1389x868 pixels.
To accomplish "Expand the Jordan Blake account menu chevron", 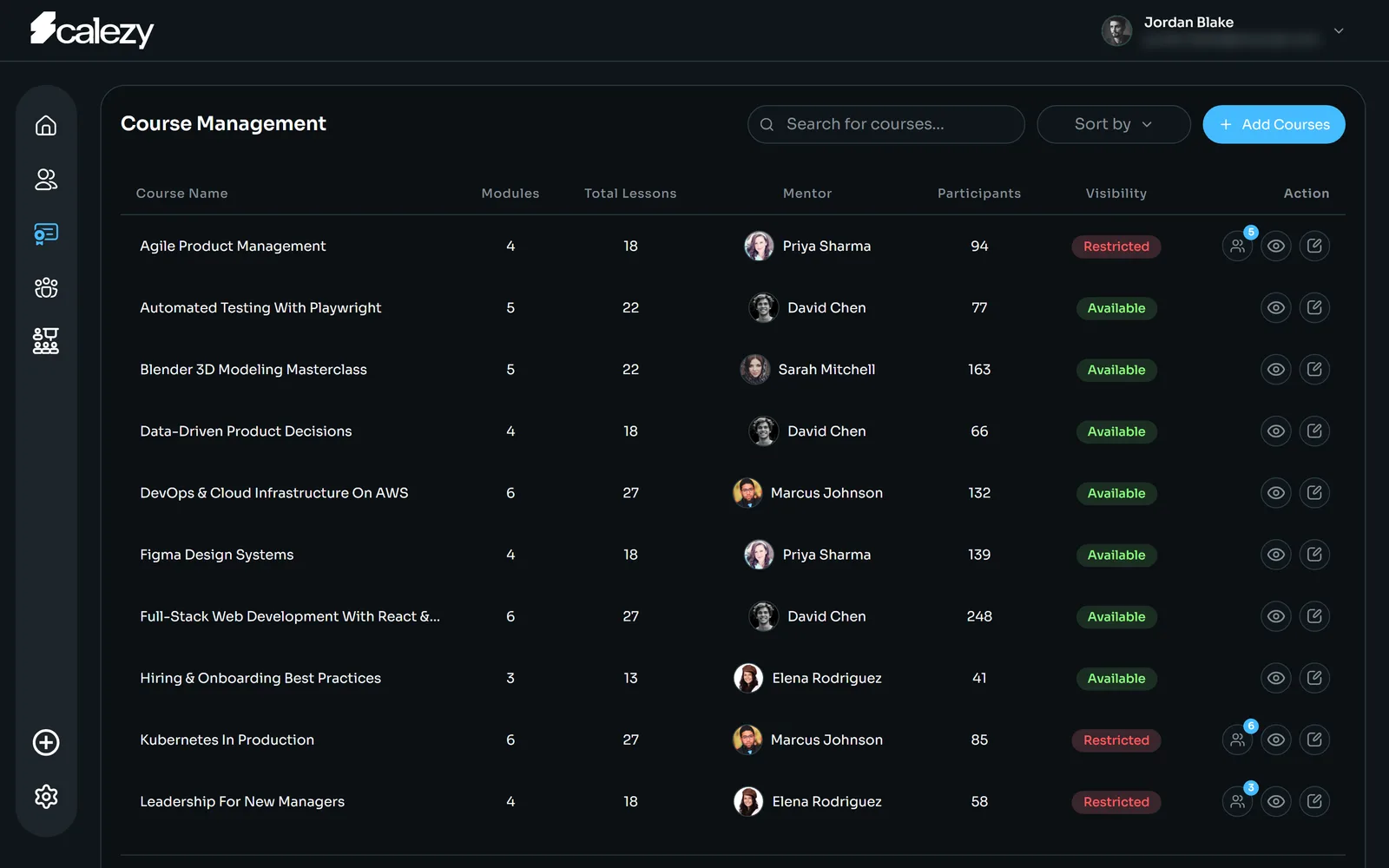I will point(1339,31).
